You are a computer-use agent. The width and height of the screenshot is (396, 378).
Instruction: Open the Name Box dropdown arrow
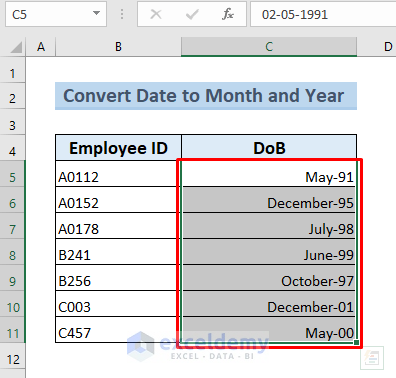point(96,13)
